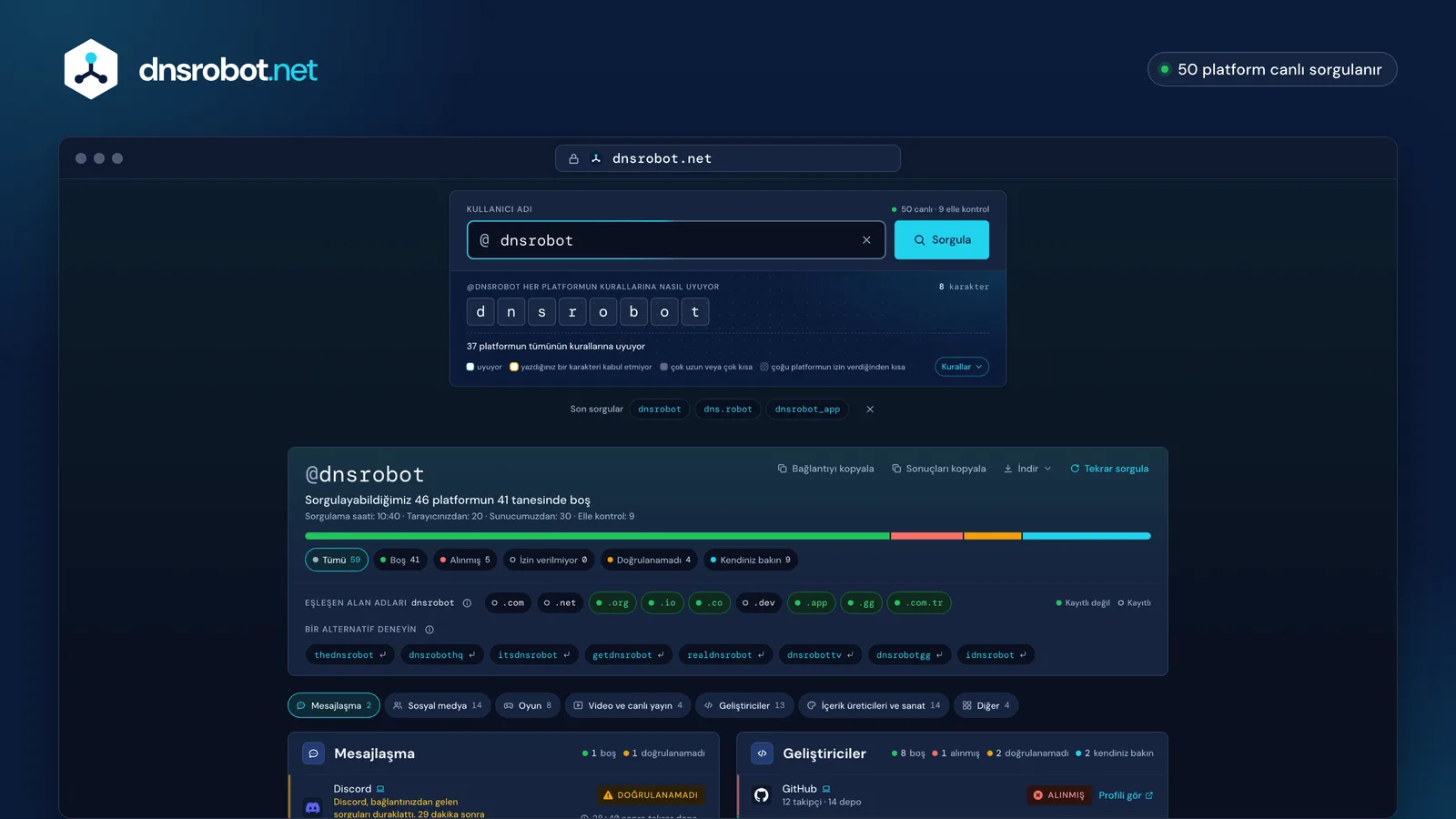Click the Sorgula search button
Viewport: 1456px width, 819px height.
(x=942, y=240)
